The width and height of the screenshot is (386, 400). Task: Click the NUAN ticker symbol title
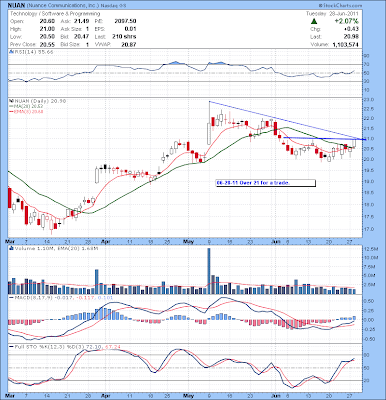(16, 6)
